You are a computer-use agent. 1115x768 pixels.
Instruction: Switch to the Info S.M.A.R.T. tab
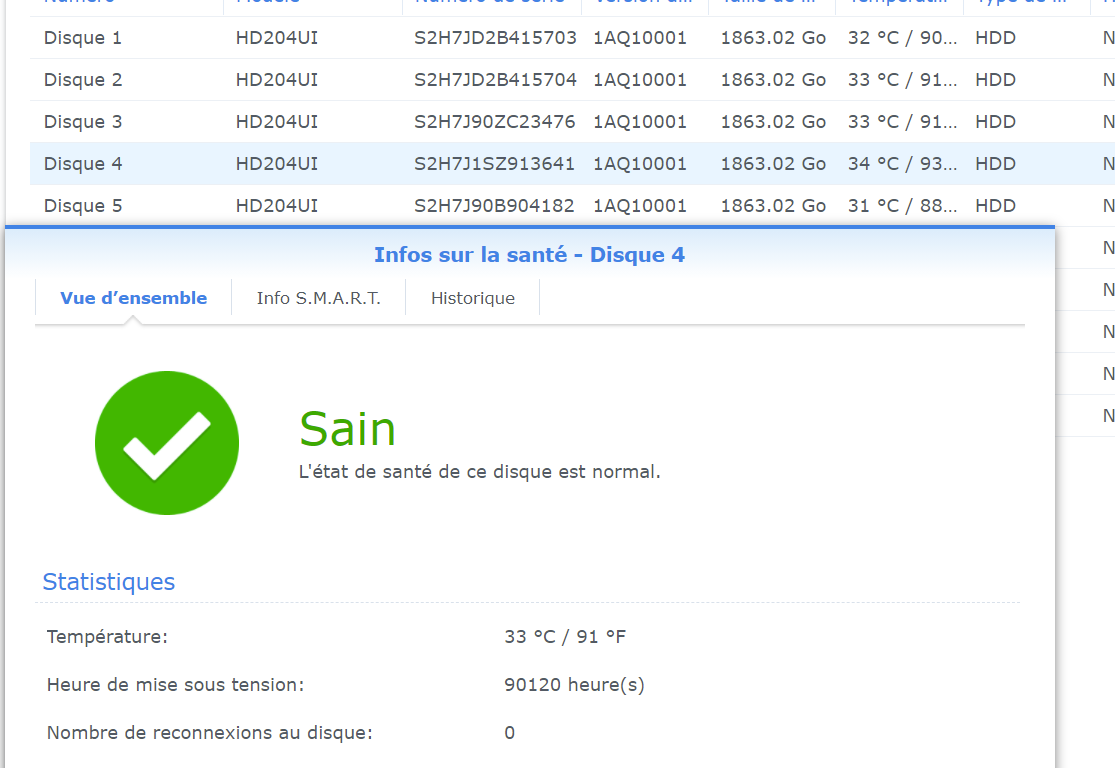319,297
